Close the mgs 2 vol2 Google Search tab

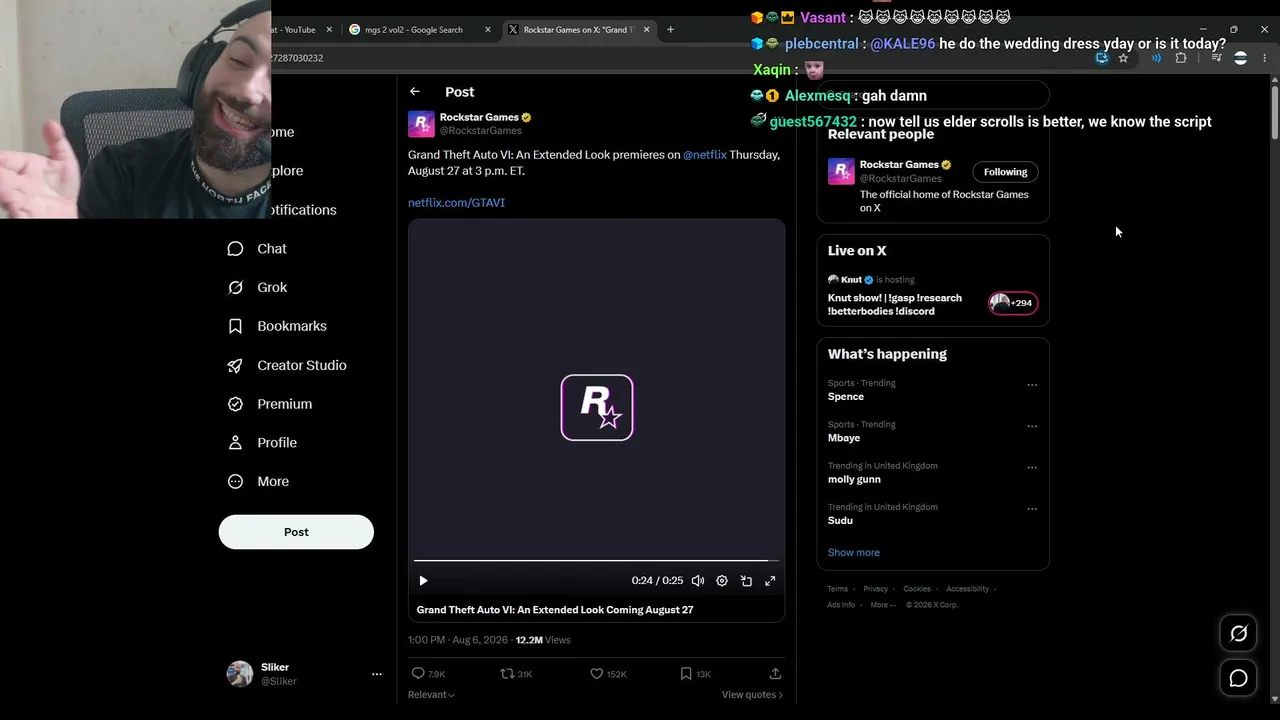(x=488, y=30)
